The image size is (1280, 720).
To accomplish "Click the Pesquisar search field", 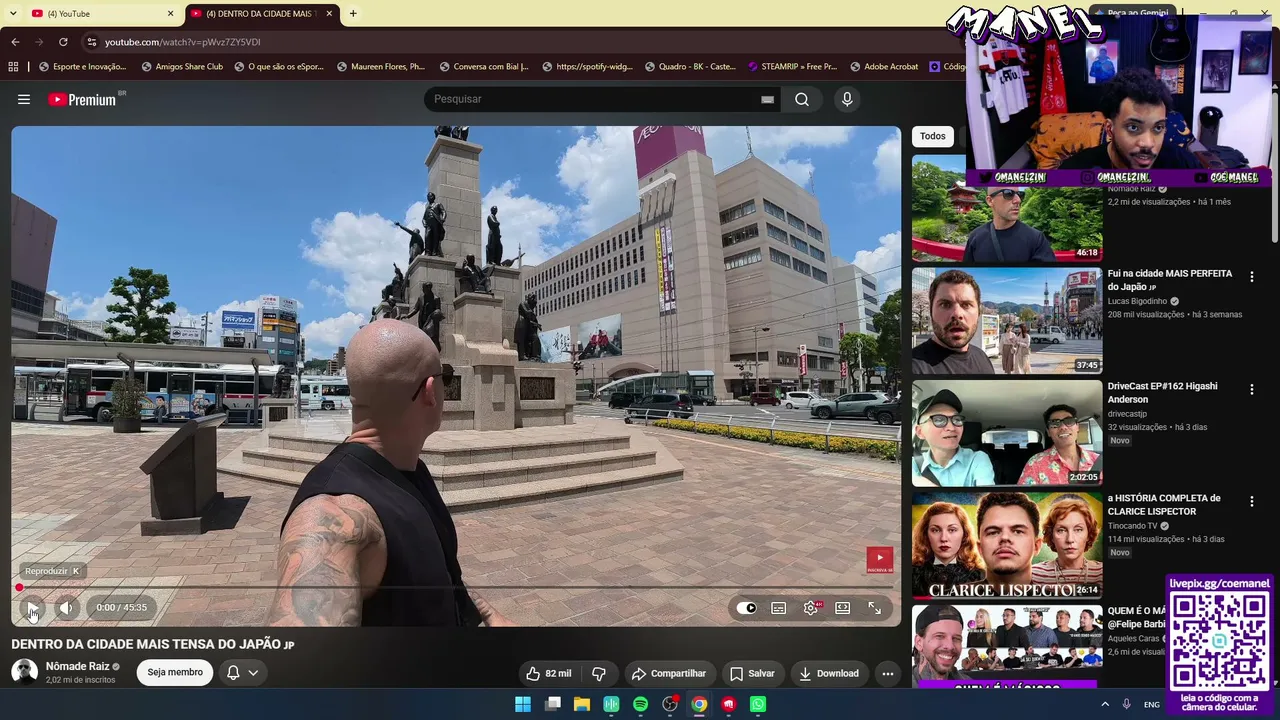I will [x=592, y=99].
